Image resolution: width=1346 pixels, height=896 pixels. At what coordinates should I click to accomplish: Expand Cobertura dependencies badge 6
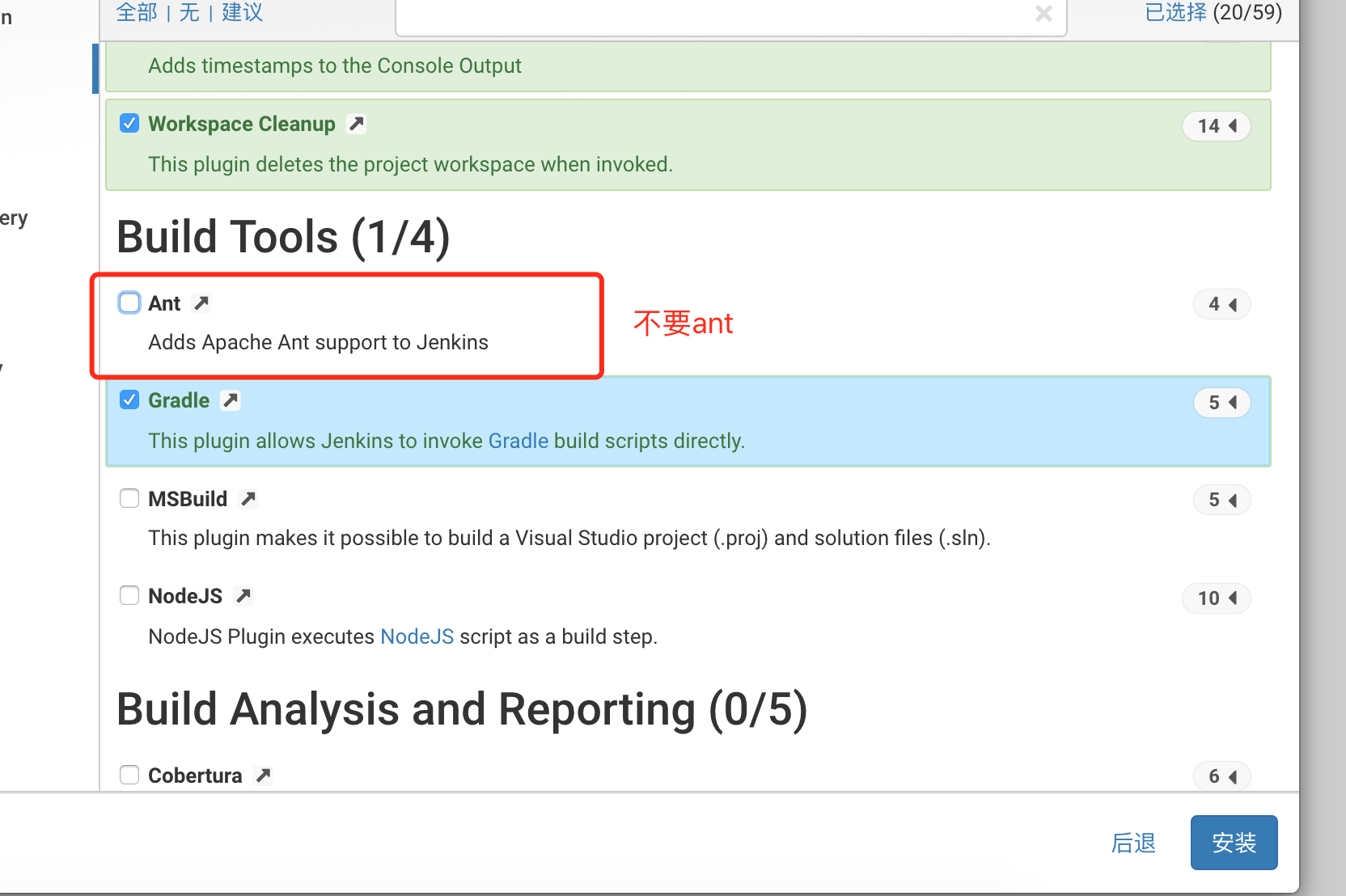tap(1222, 777)
